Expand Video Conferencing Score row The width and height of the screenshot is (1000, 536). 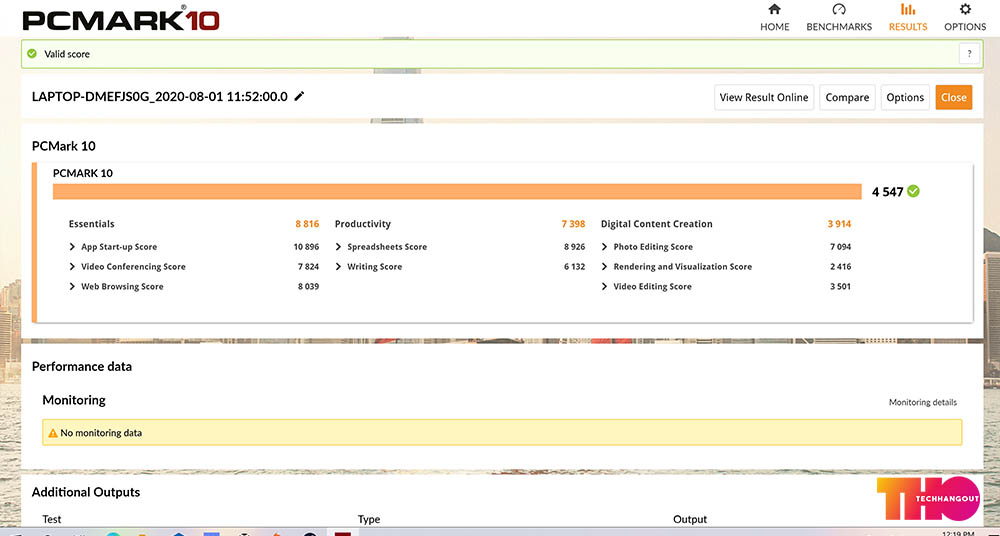(73, 267)
